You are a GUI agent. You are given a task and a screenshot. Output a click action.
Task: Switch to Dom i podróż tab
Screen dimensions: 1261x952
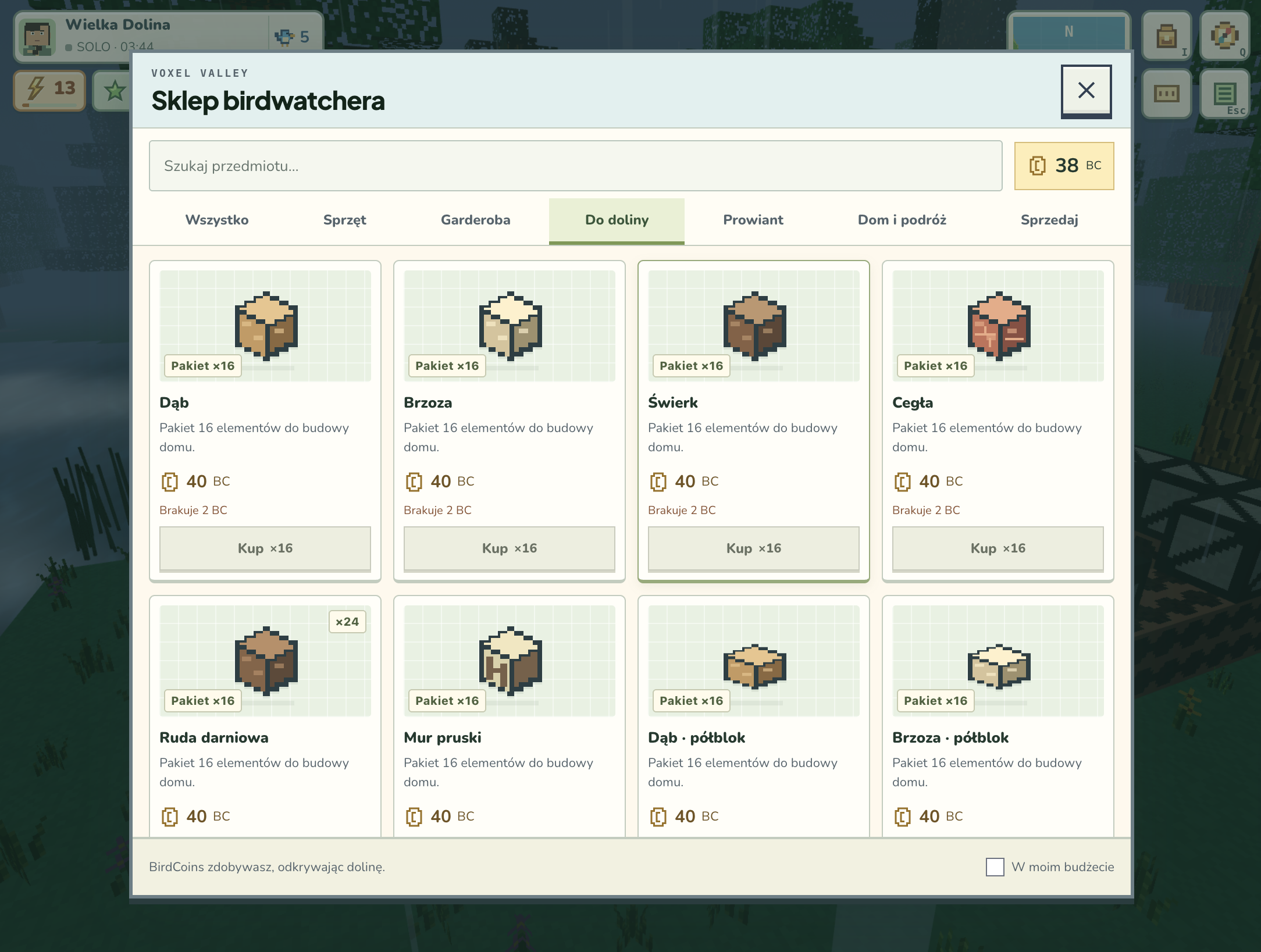click(902, 220)
